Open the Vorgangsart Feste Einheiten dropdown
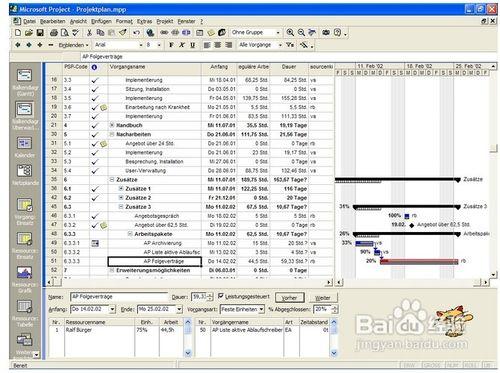 pyautogui.click(x=261, y=309)
